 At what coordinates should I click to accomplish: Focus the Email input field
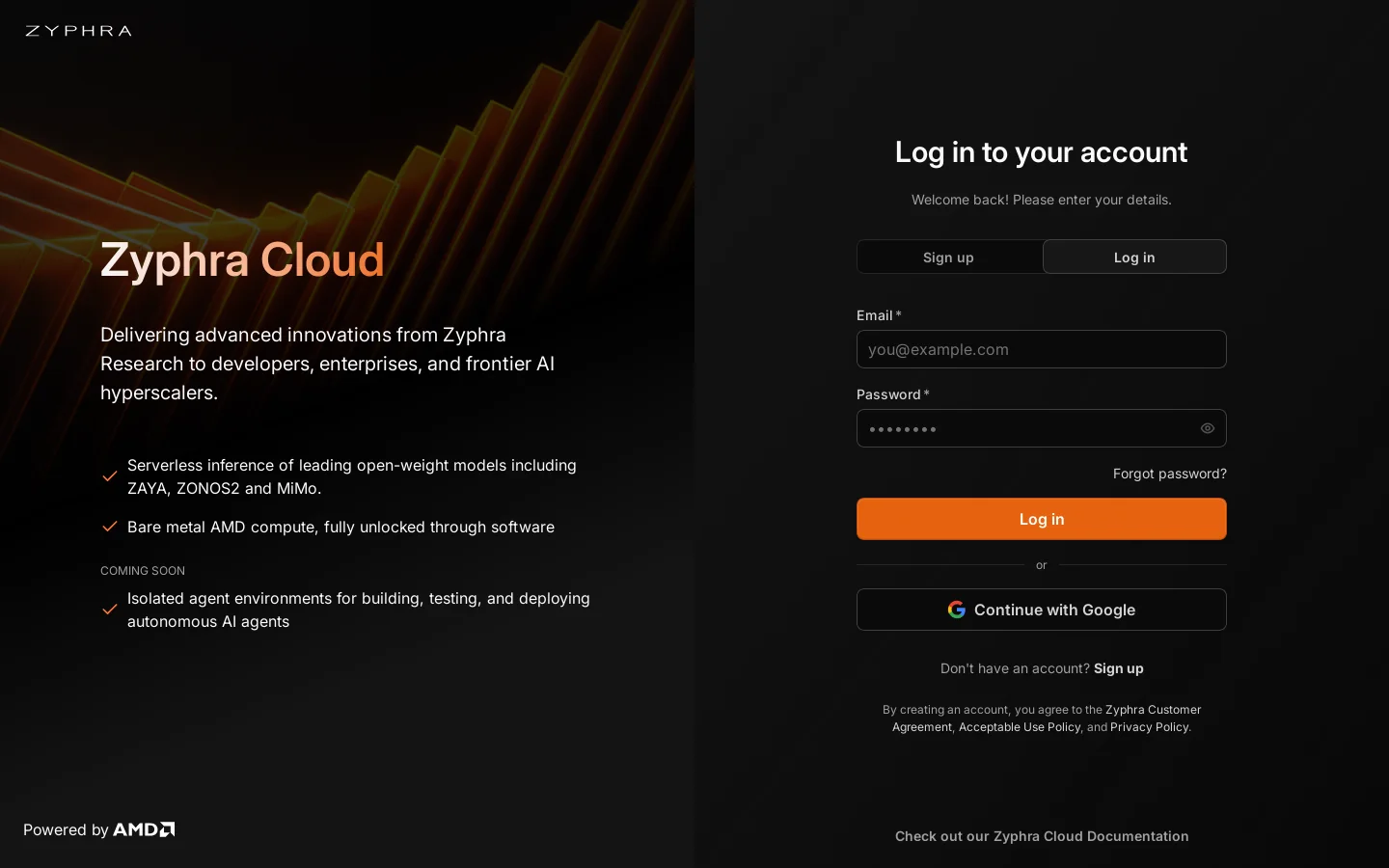[x=1042, y=349]
